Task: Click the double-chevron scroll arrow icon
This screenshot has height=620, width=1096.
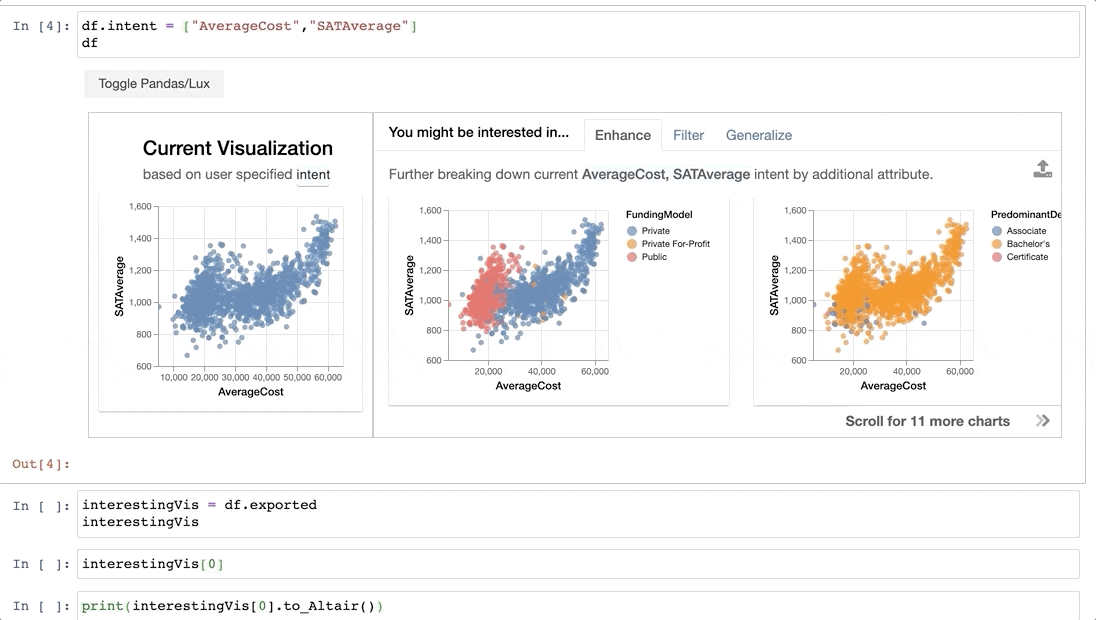Action: pos(1043,421)
